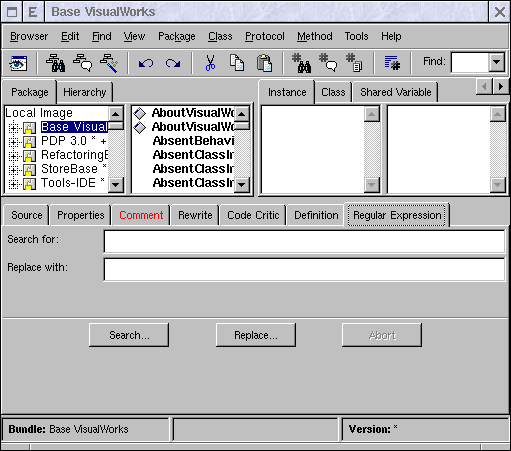This screenshot has width=511, height=451.
Task: Click the E icon in title bar
Action: [x=33, y=12]
